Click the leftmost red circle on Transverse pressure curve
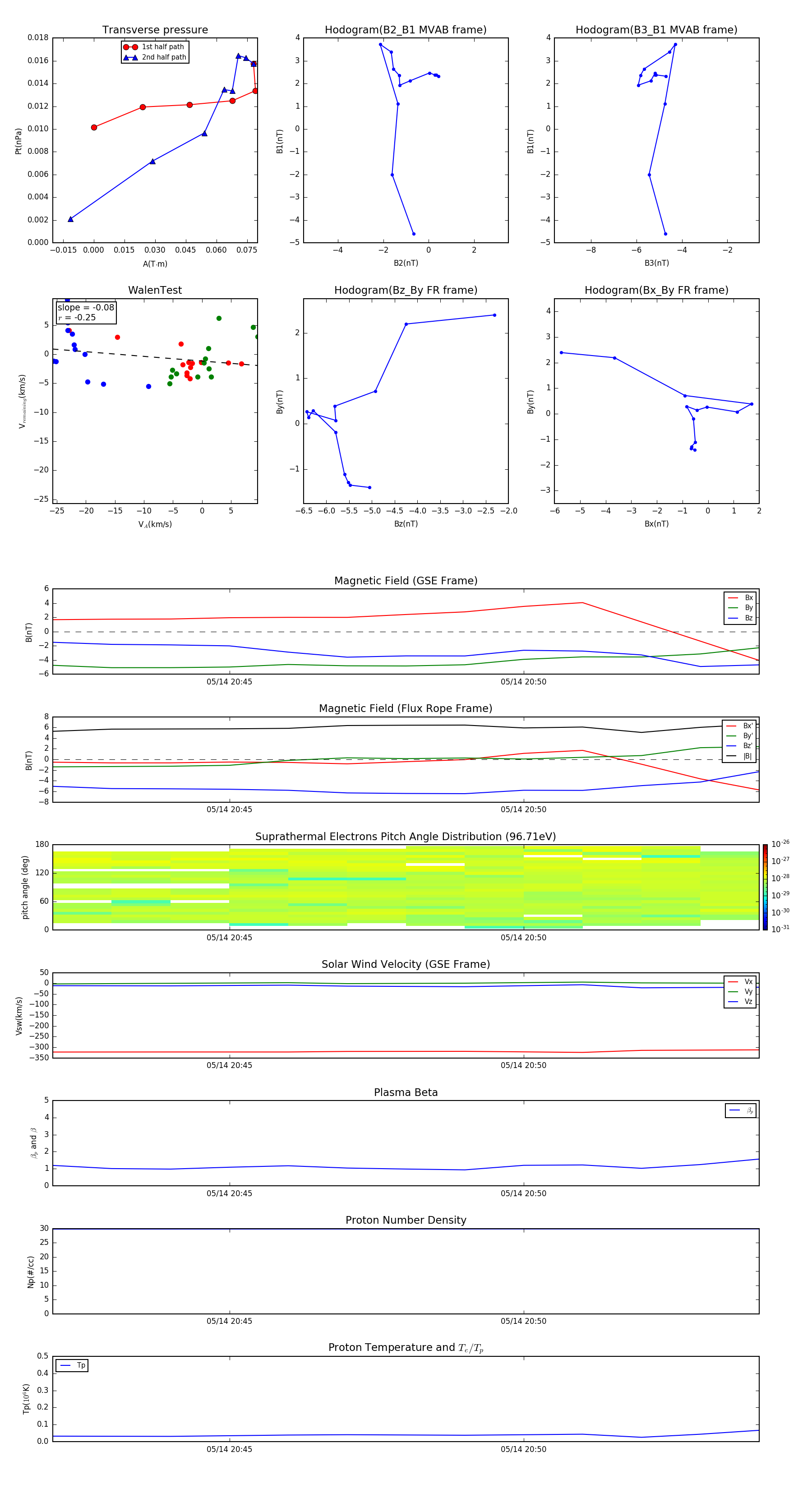This screenshot has width=812, height=1489. [94, 127]
